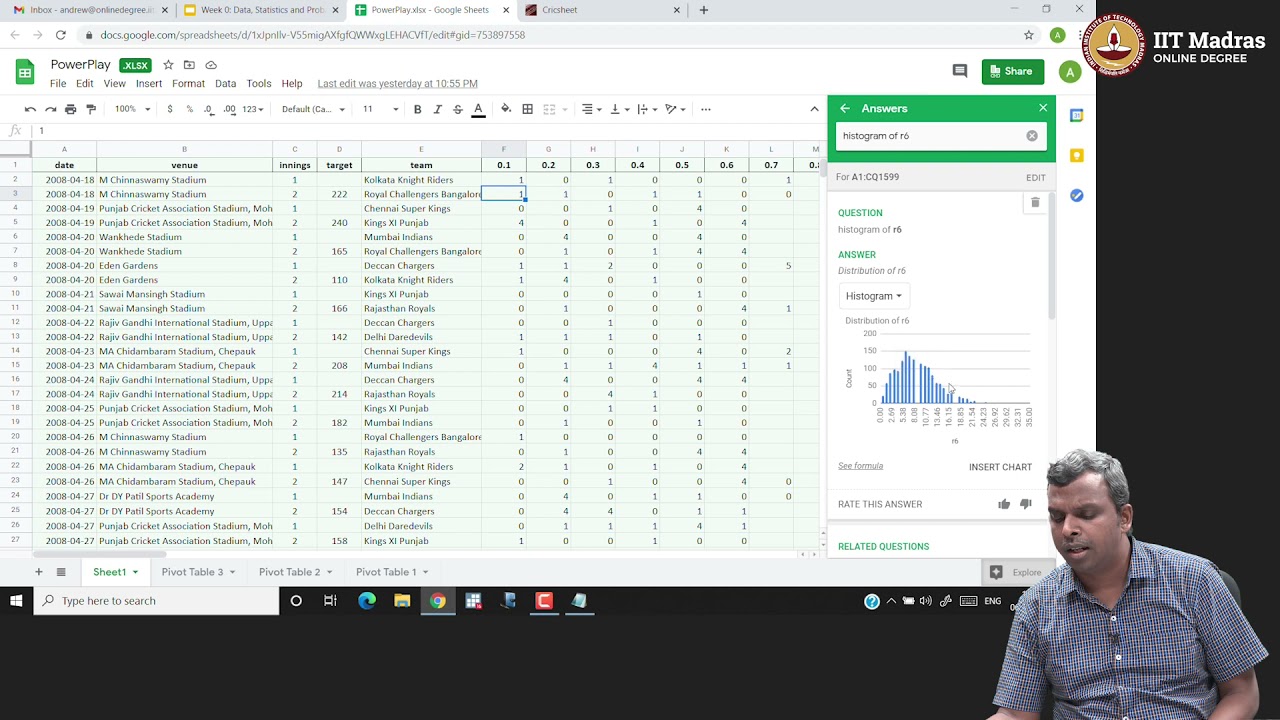The width and height of the screenshot is (1280, 720).
Task: Increase decimal places button
Action: [x=230, y=109]
